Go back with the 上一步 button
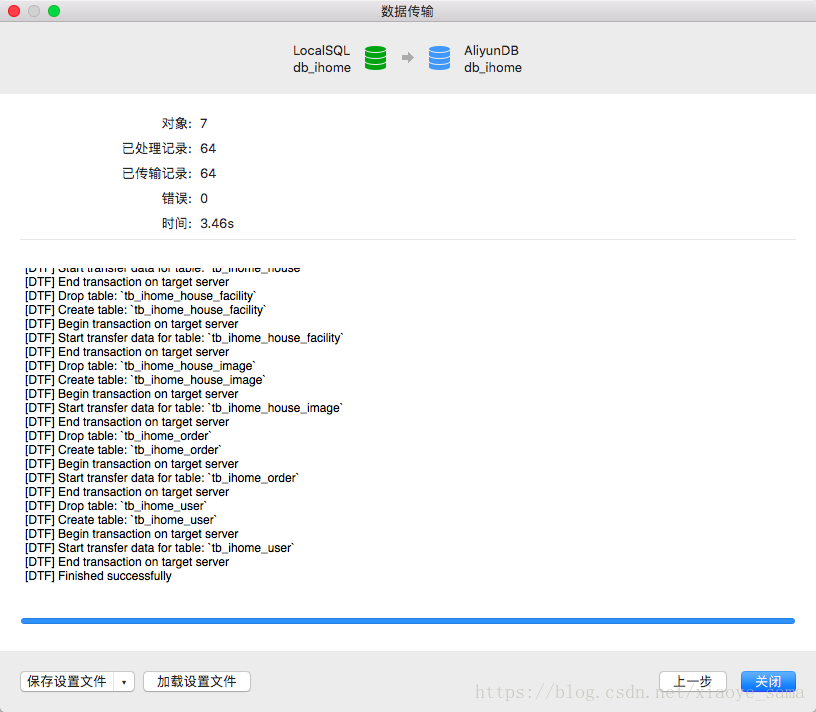Screen dimensions: 816x712 click(693, 682)
